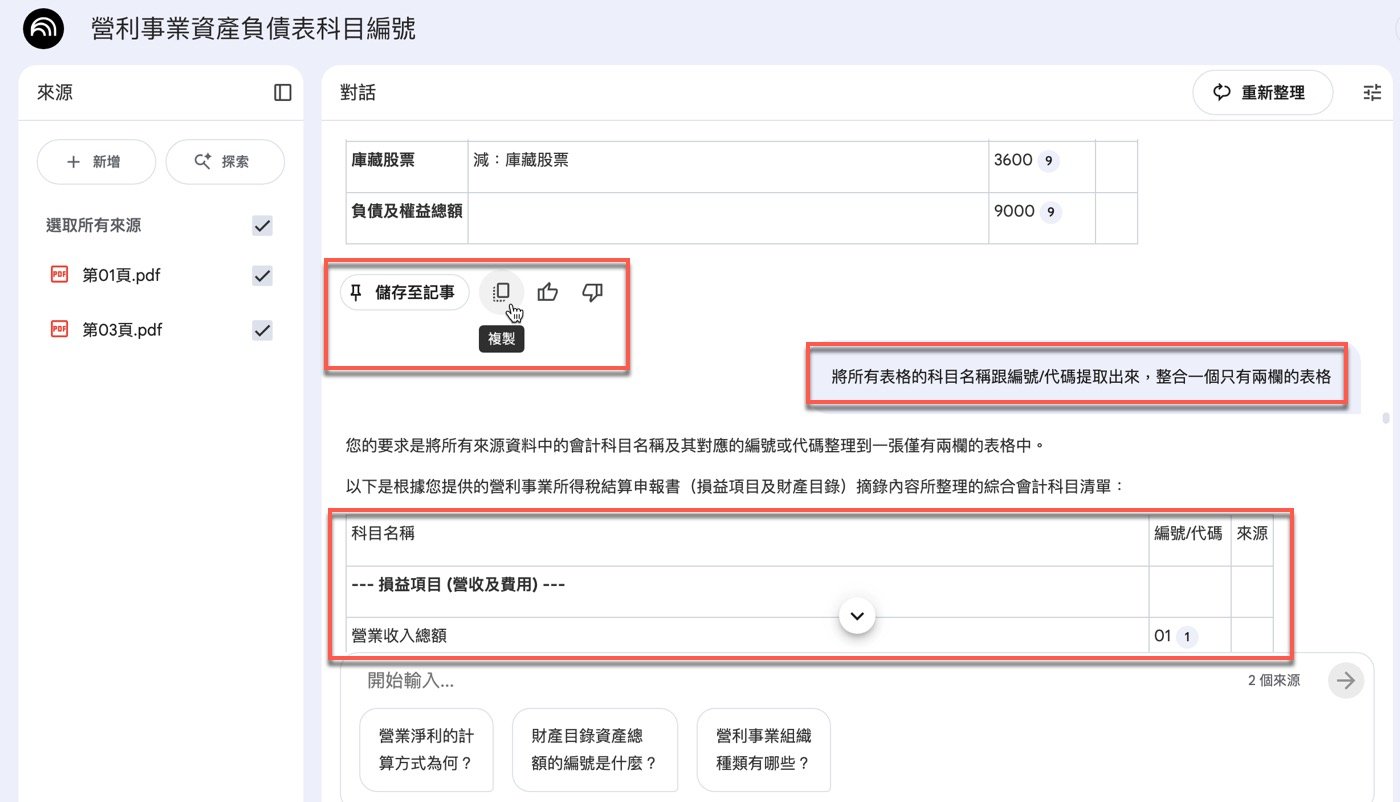The height and width of the screenshot is (802, 1400).
Task: Give a thumbs down to the response
Action: pyautogui.click(x=592, y=291)
